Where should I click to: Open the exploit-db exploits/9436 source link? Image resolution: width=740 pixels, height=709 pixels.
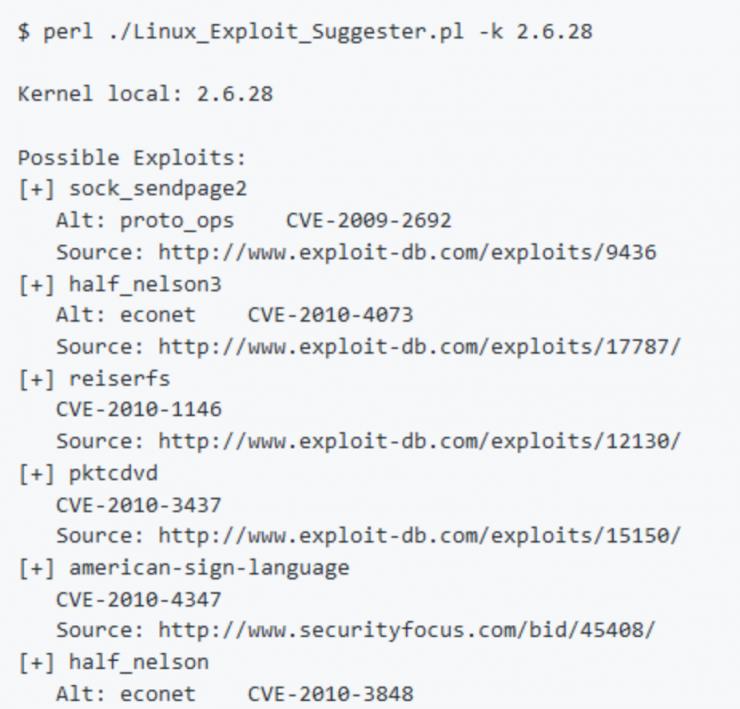coord(407,252)
